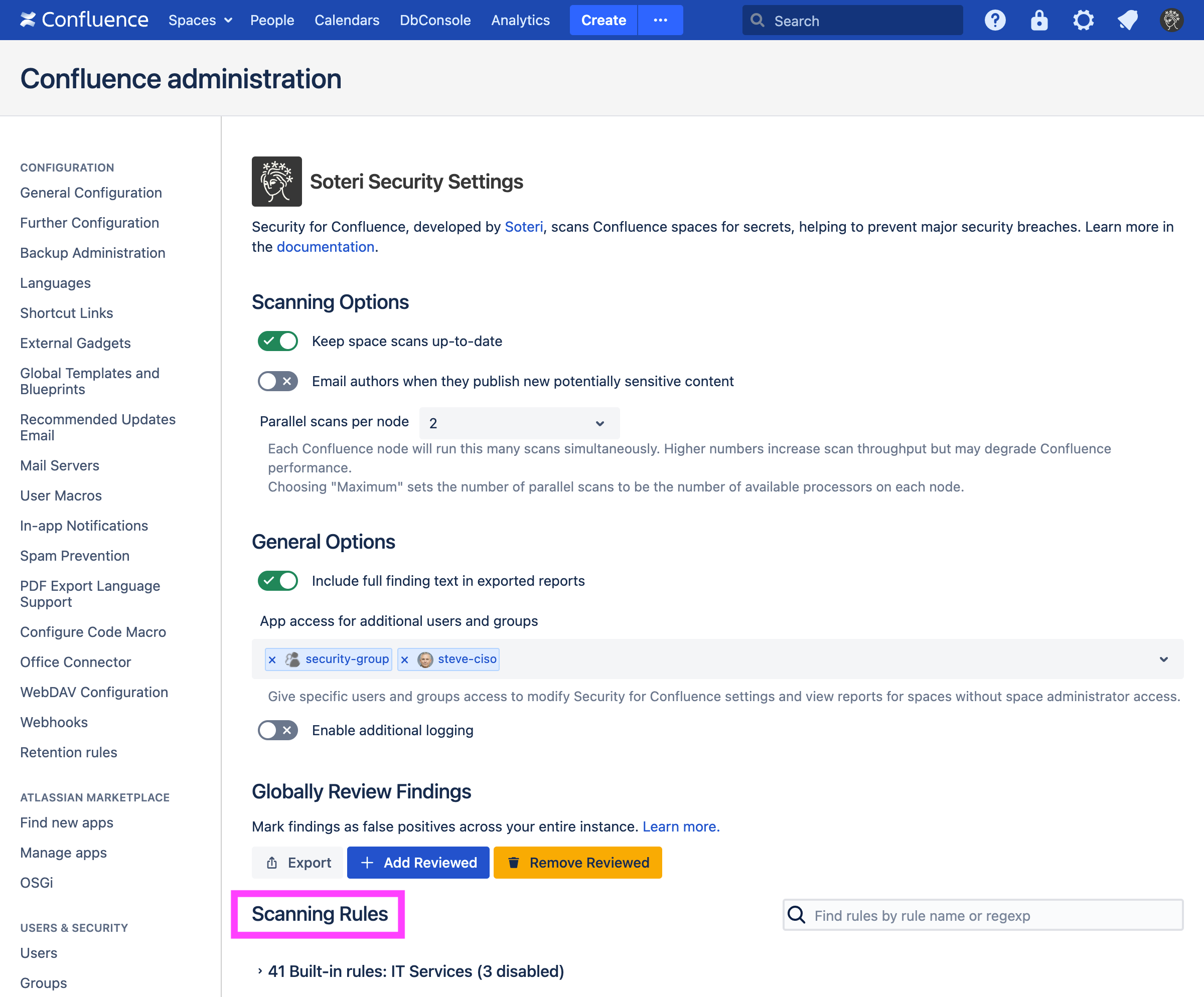Open the help icon in the top bar
Viewport: 1204px width, 997px height.
coord(995,20)
